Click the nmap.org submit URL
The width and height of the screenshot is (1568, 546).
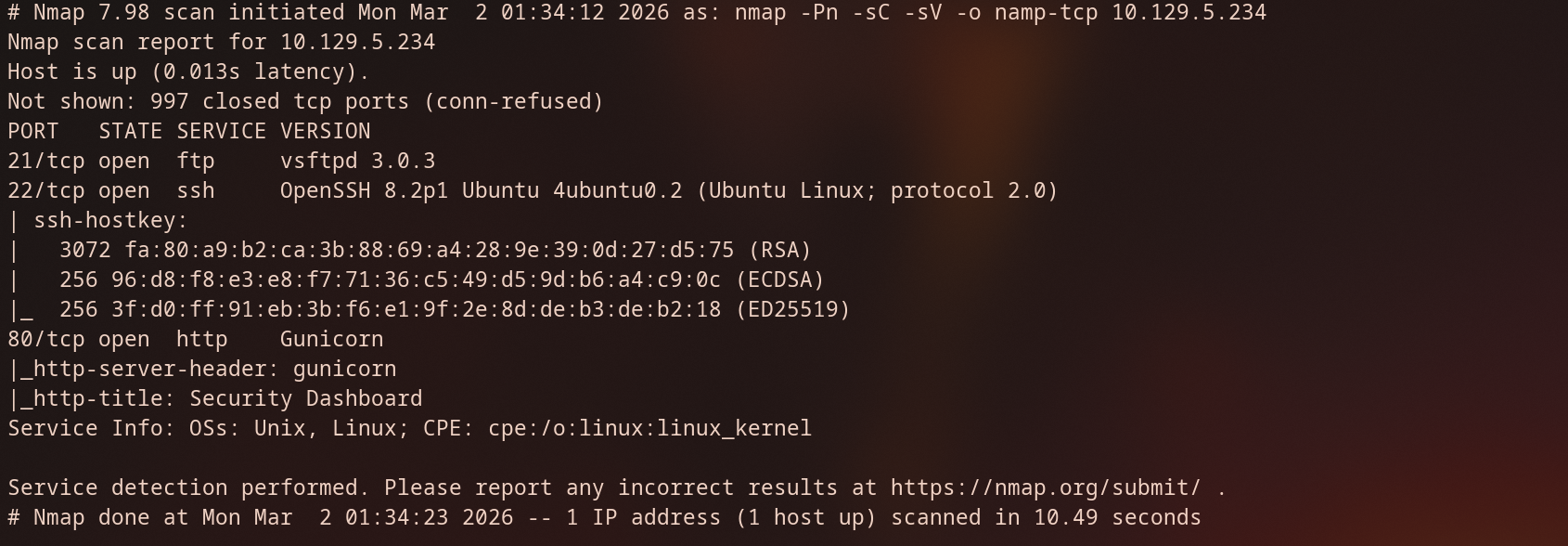[1045, 487]
